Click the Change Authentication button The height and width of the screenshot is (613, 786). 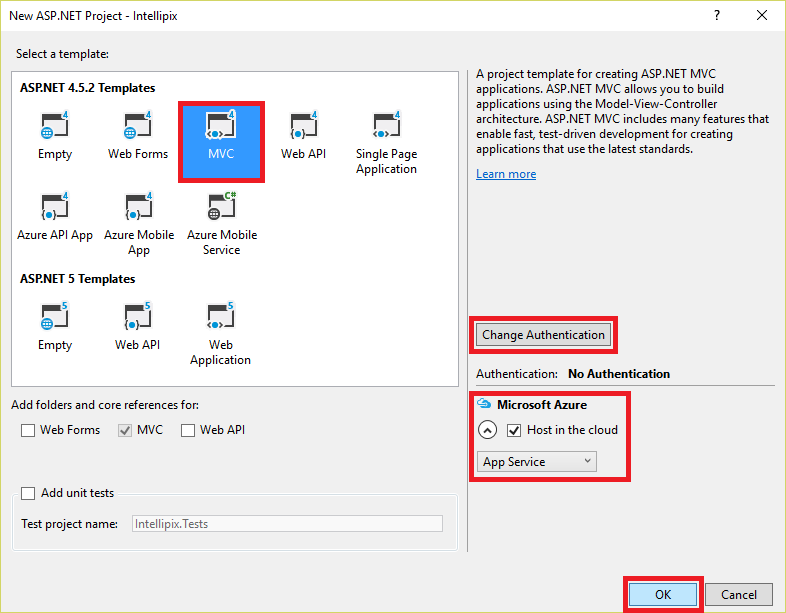coord(543,335)
